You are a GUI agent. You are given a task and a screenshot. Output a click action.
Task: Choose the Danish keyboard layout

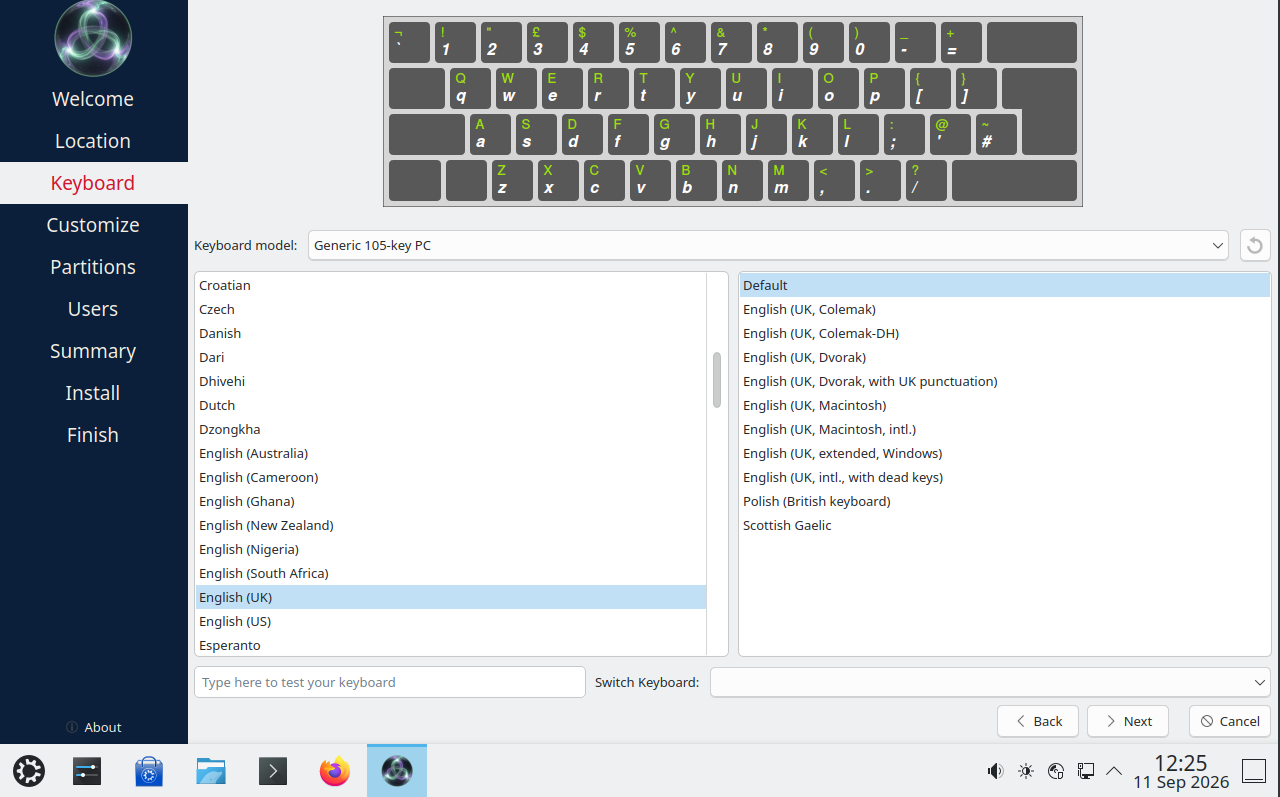tap(450, 333)
